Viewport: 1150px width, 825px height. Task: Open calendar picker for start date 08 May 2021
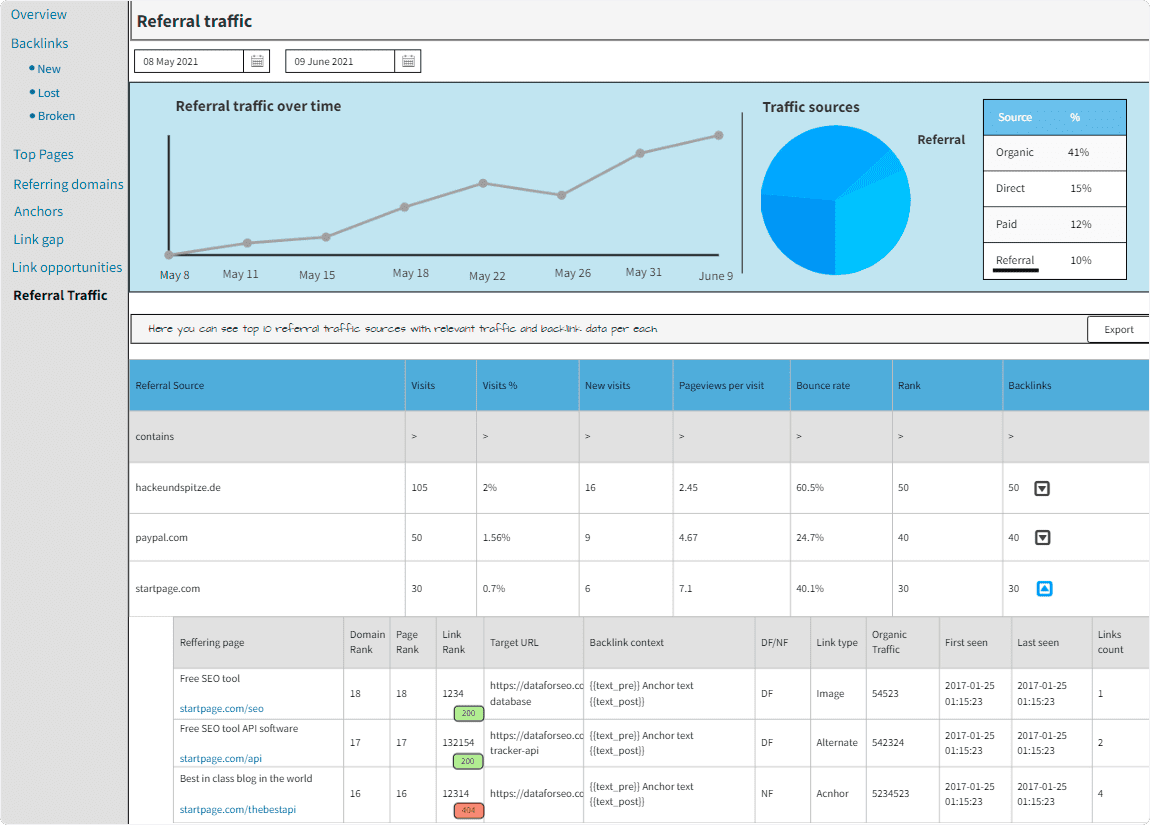pyautogui.click(x=258, y=60)
